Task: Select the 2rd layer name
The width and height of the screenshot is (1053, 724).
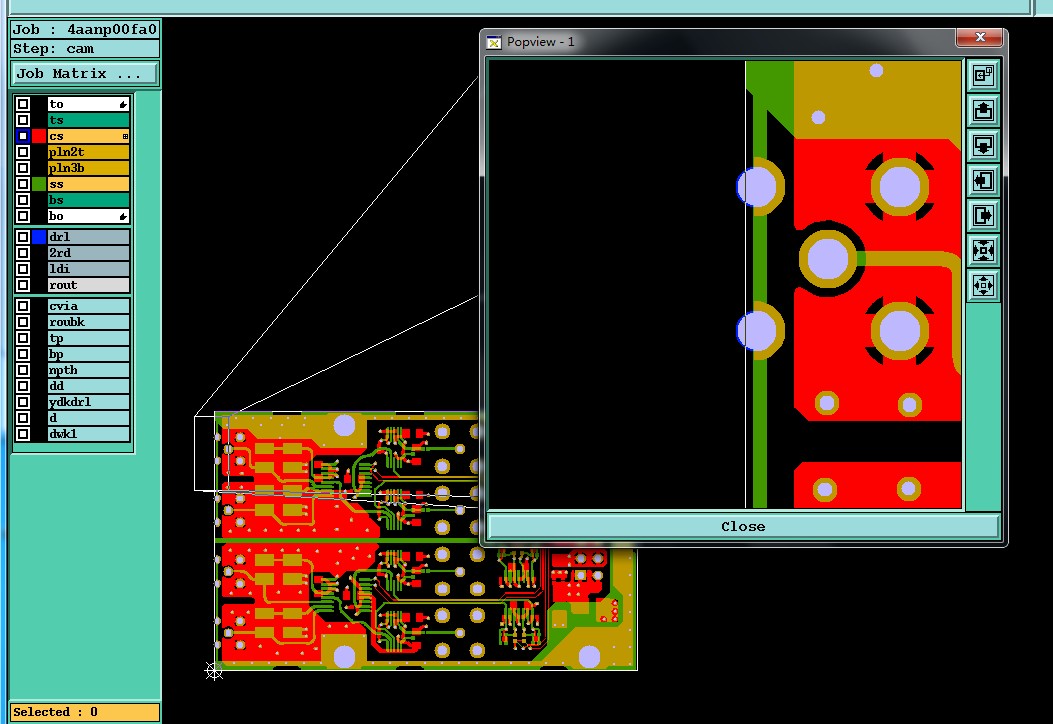Action: 89,253
